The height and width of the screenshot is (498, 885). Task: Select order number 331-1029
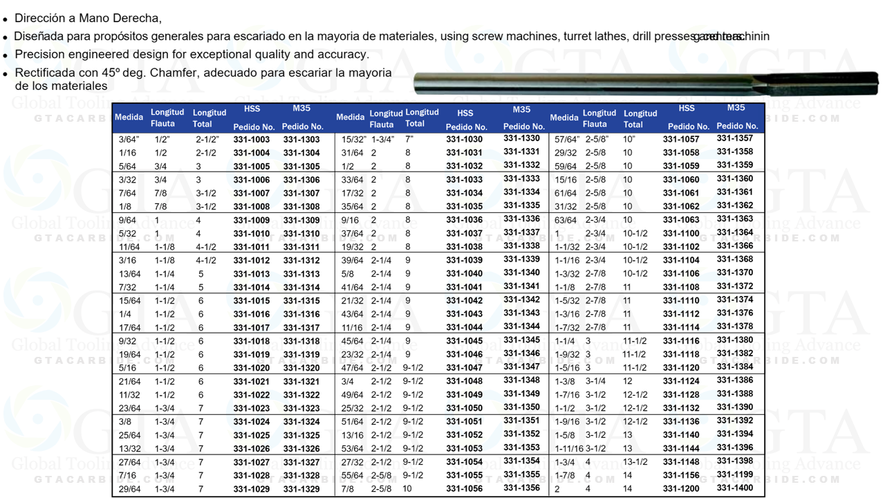point(252,489)
